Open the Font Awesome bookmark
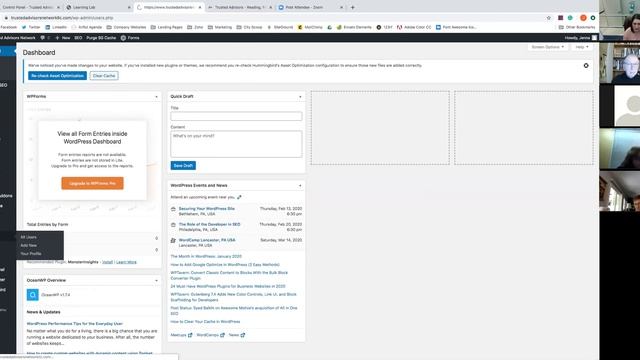The width and height of the screenshot is (640, 360). (456, 27)
